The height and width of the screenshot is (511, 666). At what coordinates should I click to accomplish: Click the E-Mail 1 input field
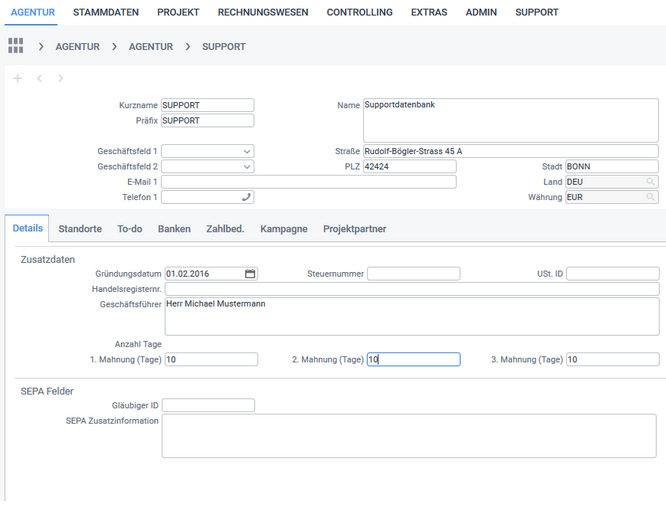(x=308, y=182)
